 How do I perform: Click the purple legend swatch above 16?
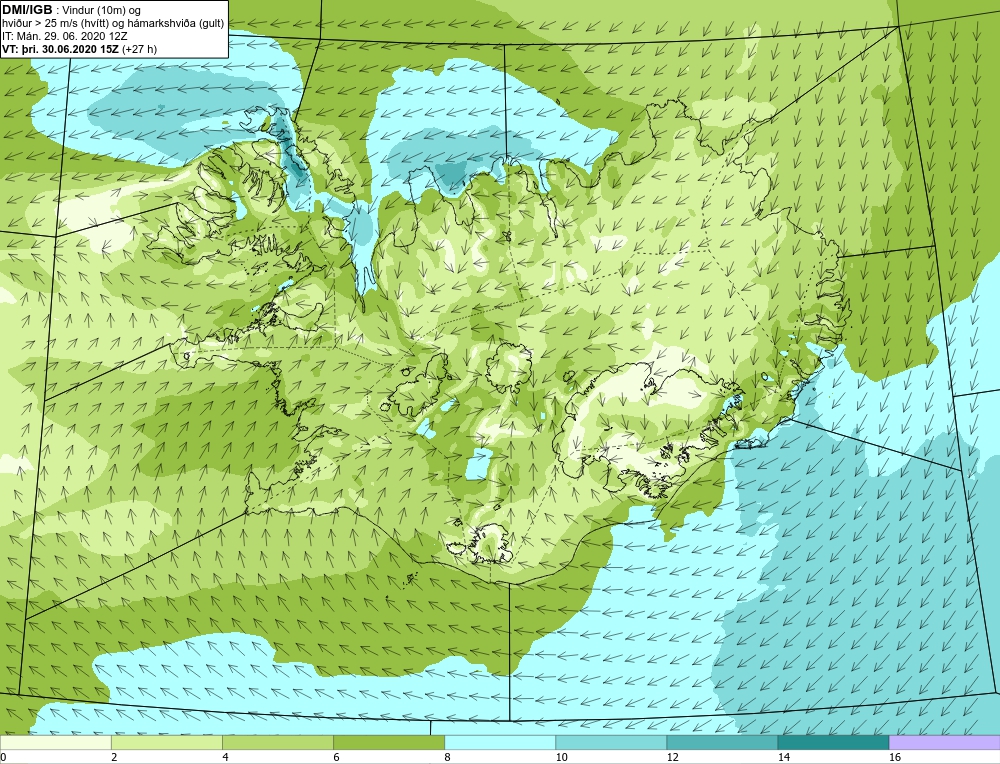(945, 742)
